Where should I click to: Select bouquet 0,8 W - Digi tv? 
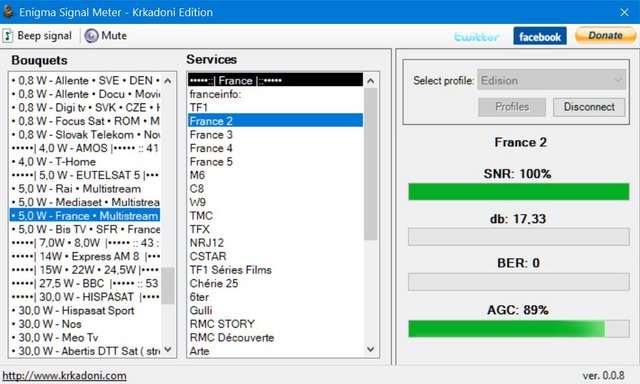pos(85,107)
